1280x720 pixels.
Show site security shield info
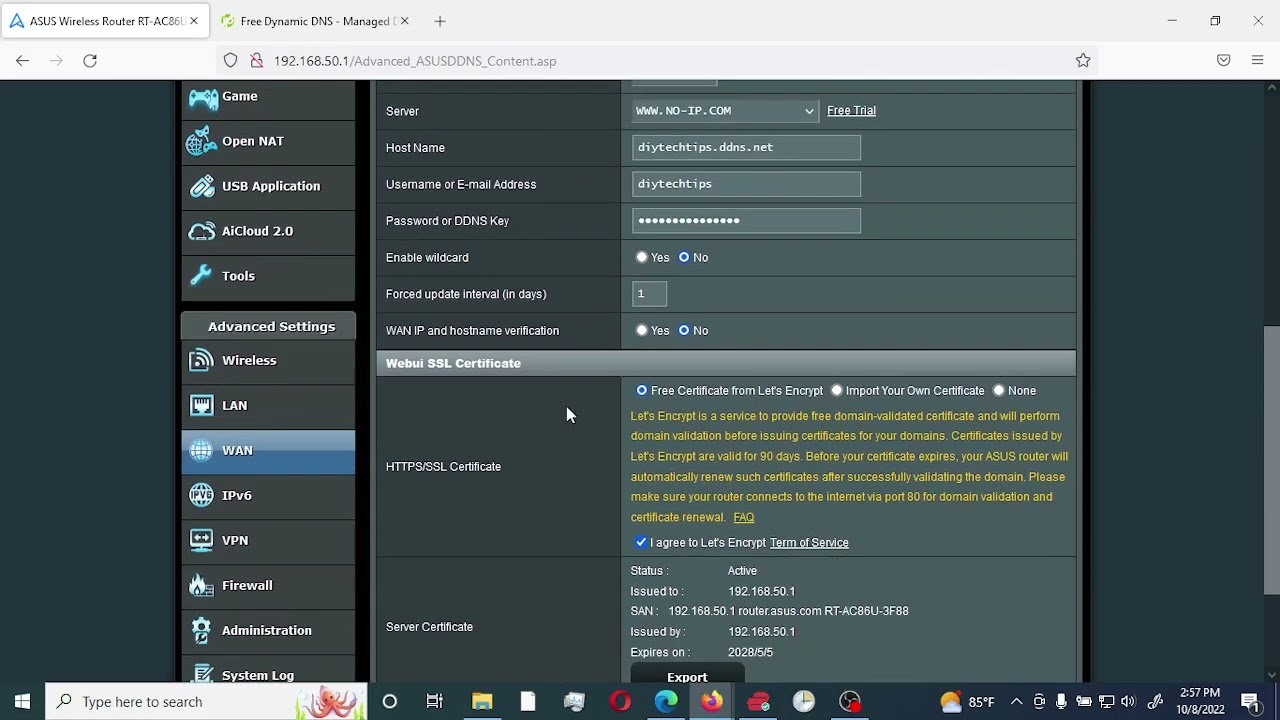231,61
